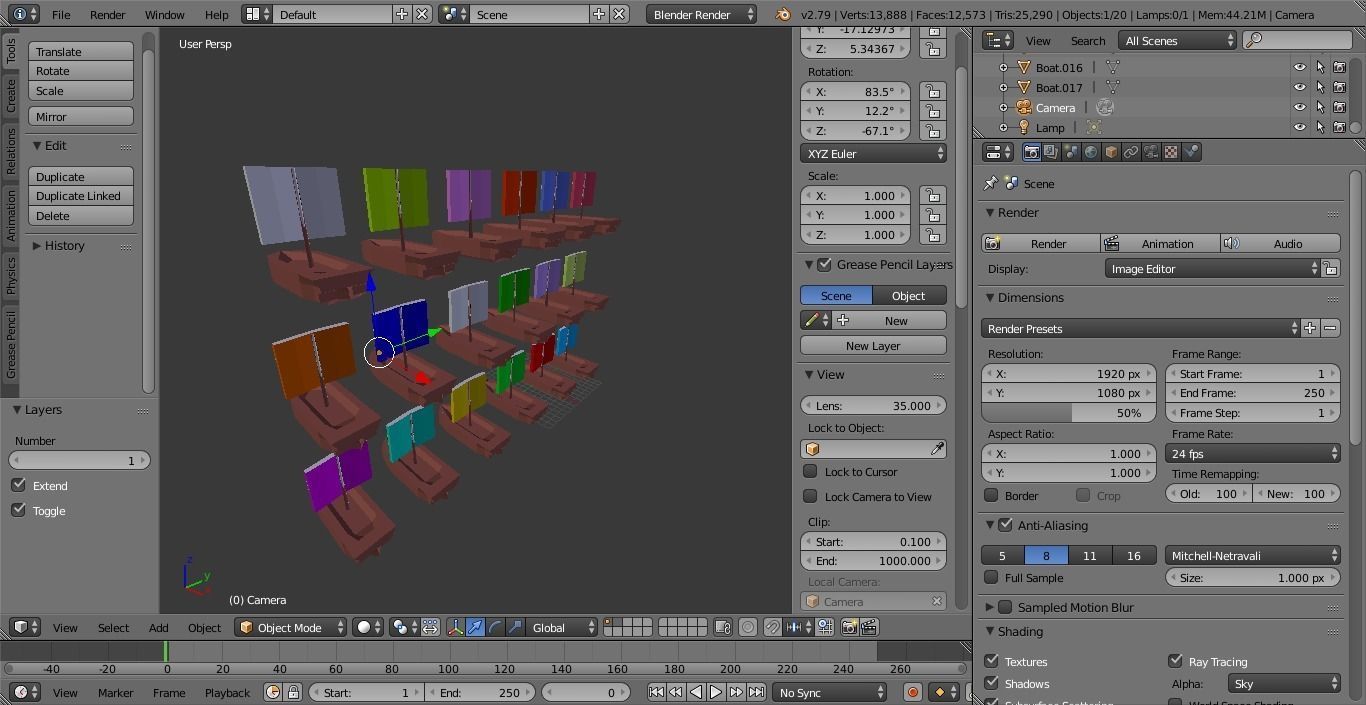
Task: Open the Frame Rate 24 fps dropdown
Action: [x=1253, y=453]
